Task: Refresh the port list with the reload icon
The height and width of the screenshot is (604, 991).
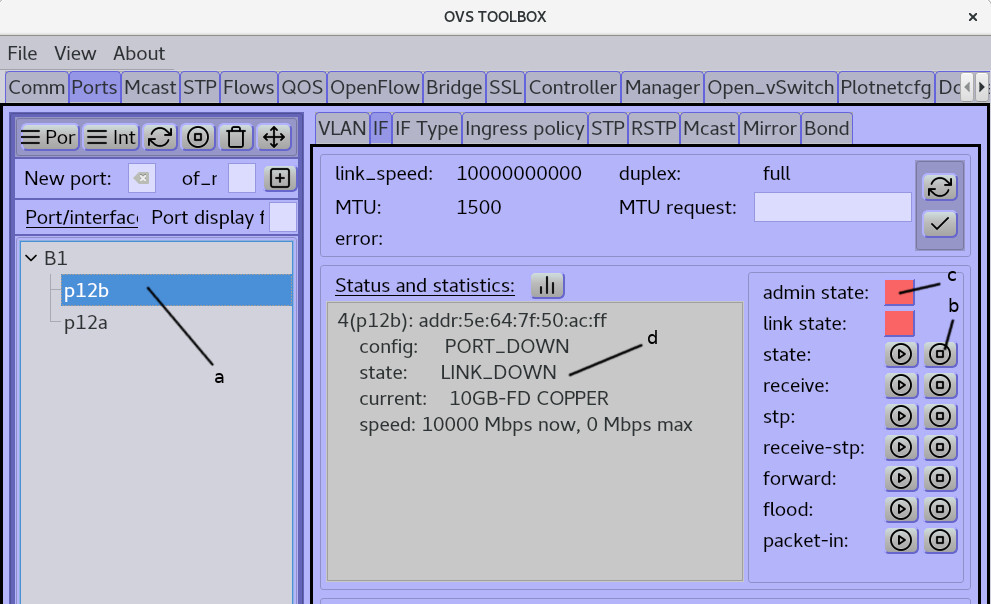Action: coord(160,137)
